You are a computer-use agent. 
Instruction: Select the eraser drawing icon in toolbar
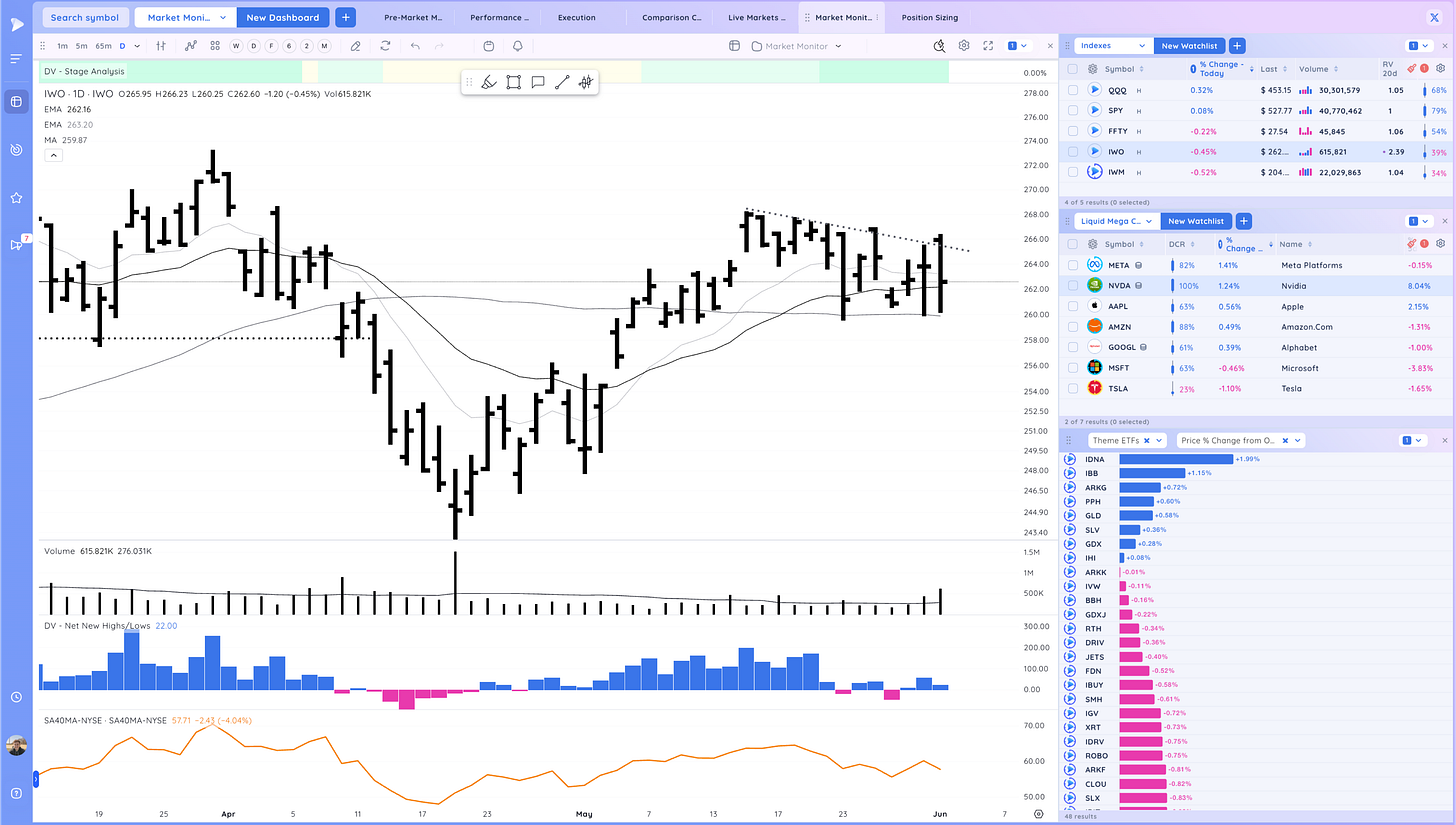[x=355, y=46]
